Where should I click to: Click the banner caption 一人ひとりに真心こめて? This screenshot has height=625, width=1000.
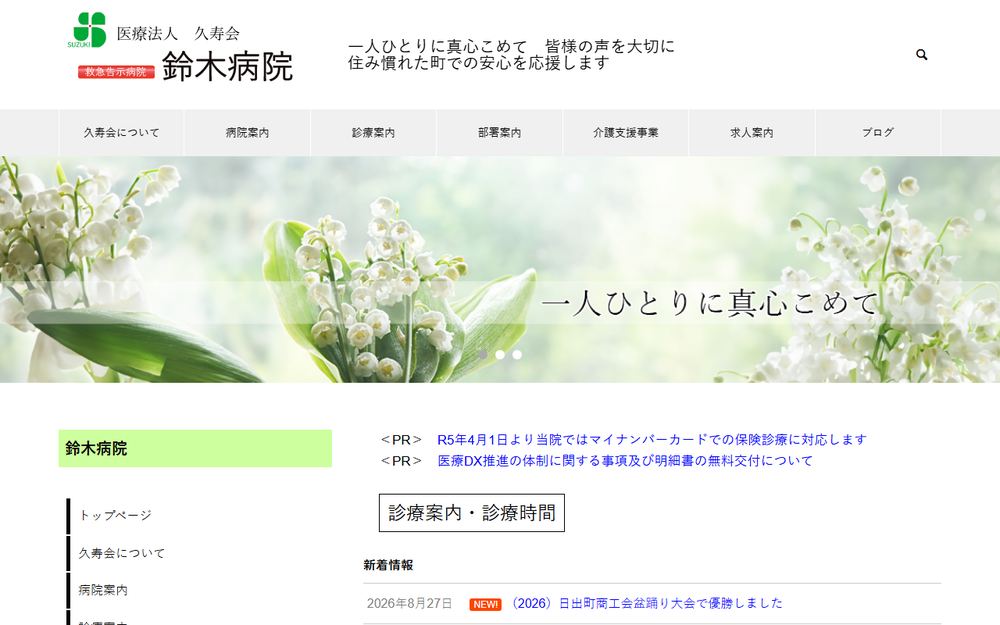[x=710, y=303]
